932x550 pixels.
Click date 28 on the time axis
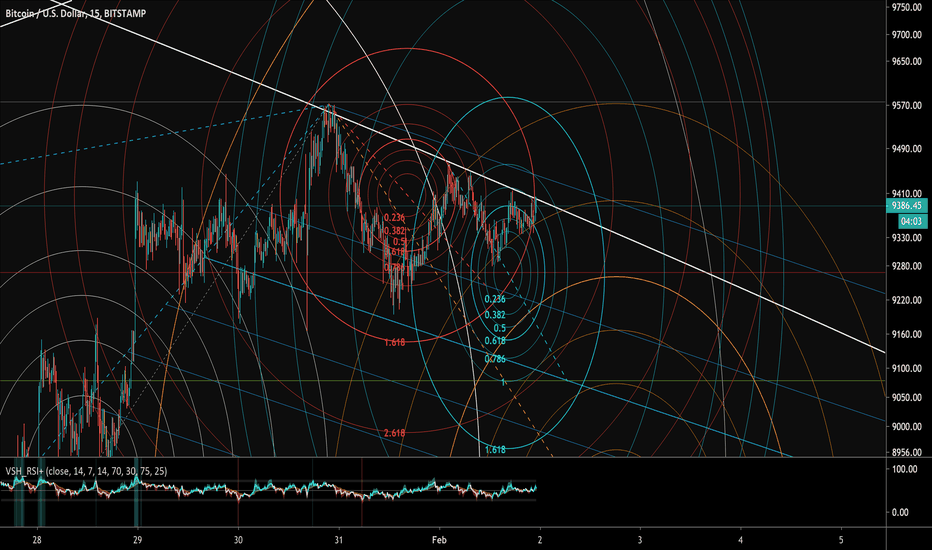(x=37, y=540)
